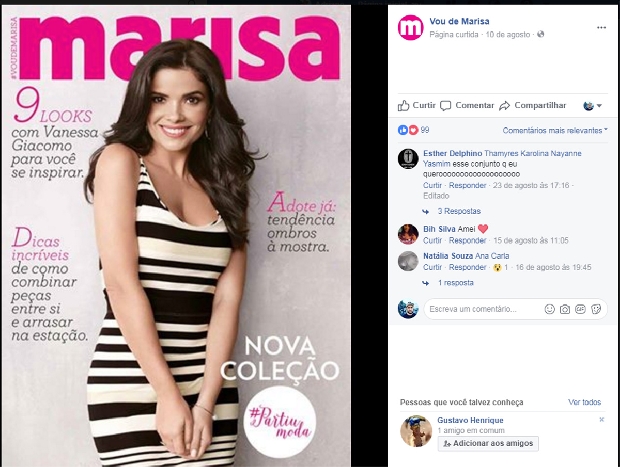The image size is (620, 467).
Task: Click in the Escreva um comentário field
Action: coord(482,309)
